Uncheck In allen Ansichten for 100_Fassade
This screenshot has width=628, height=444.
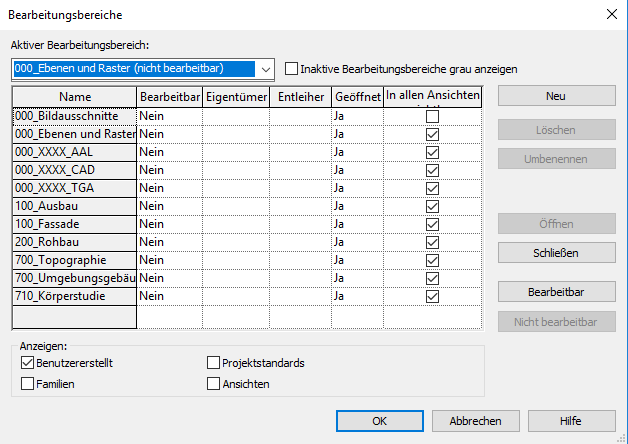432,225
